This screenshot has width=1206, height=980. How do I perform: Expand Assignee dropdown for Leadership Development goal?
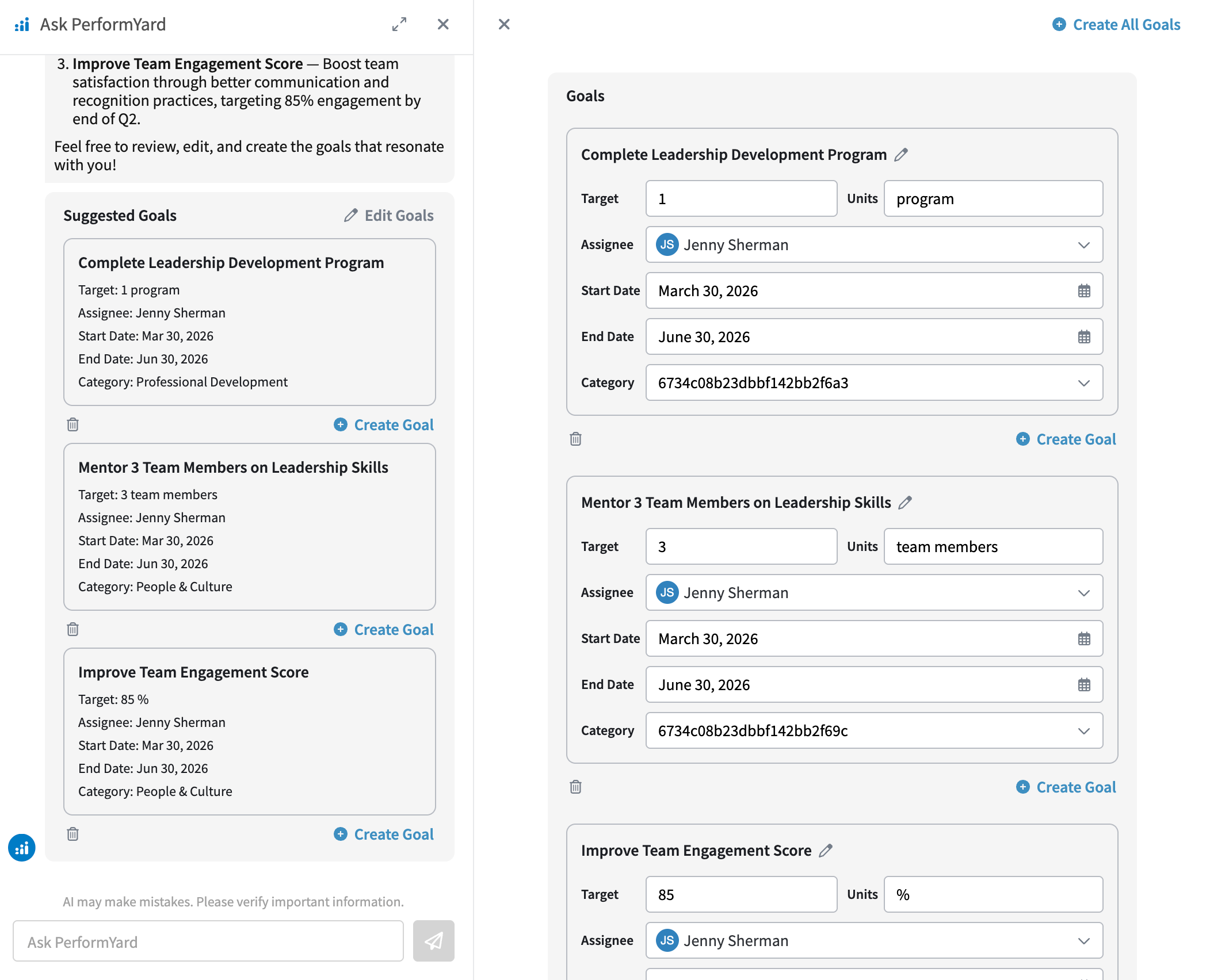coord(1083,245)
